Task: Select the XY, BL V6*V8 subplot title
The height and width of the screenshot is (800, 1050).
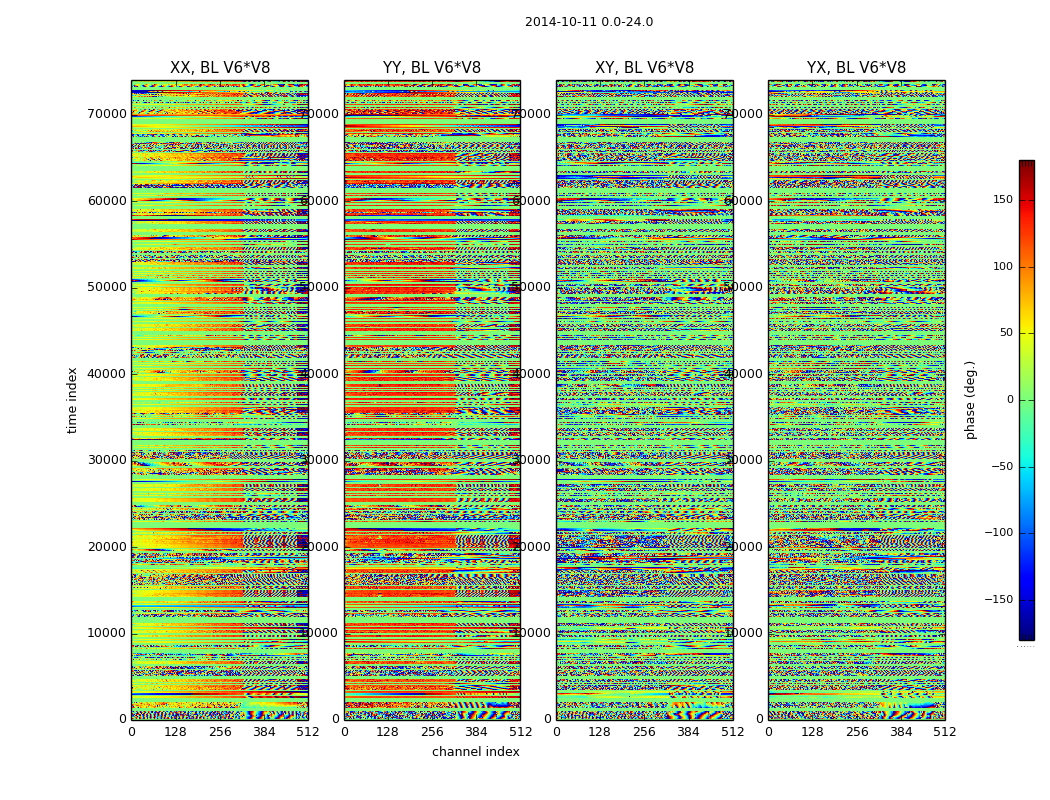Action: click(644, 68)
